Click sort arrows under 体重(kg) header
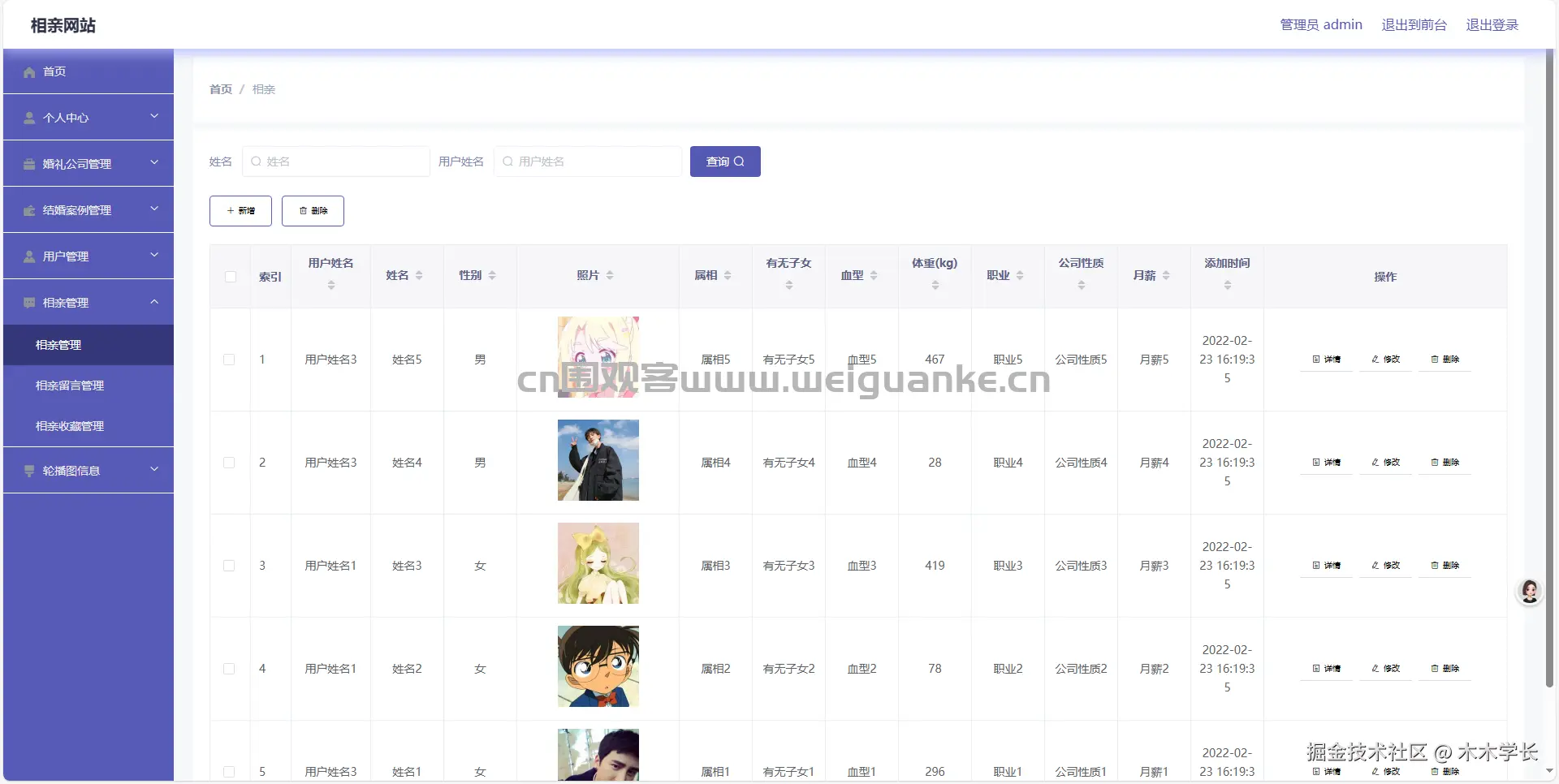 pos(935,285)
